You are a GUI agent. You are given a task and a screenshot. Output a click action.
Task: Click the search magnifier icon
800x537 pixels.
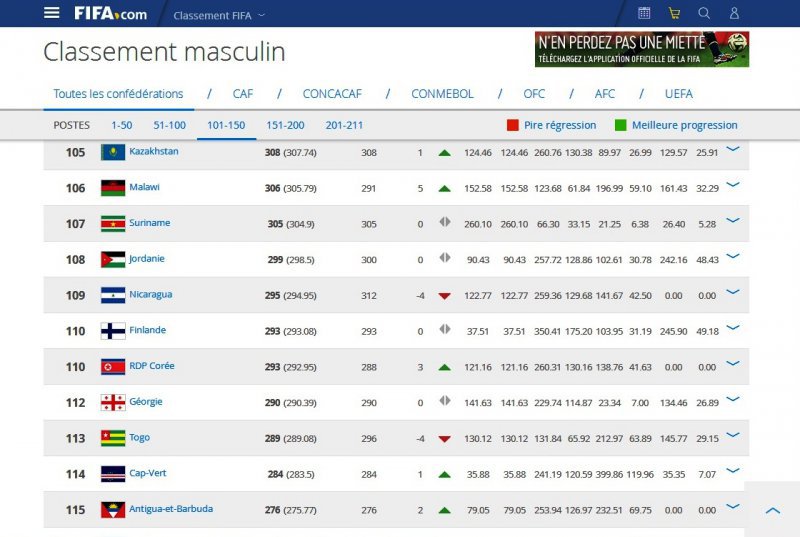(x=704, y=13)
